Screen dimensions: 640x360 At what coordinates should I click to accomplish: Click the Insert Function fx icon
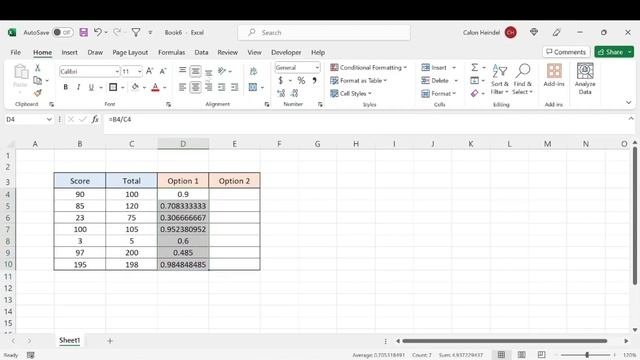click(x=95, y=119)
